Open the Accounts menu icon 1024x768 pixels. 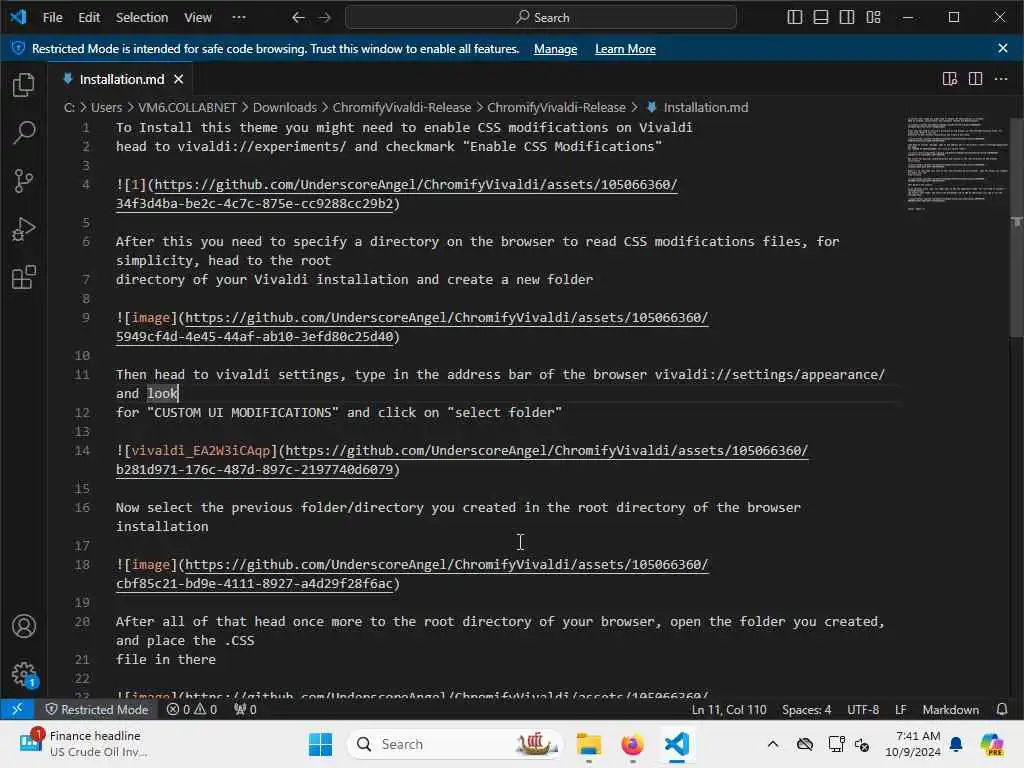tap(24, 626)
